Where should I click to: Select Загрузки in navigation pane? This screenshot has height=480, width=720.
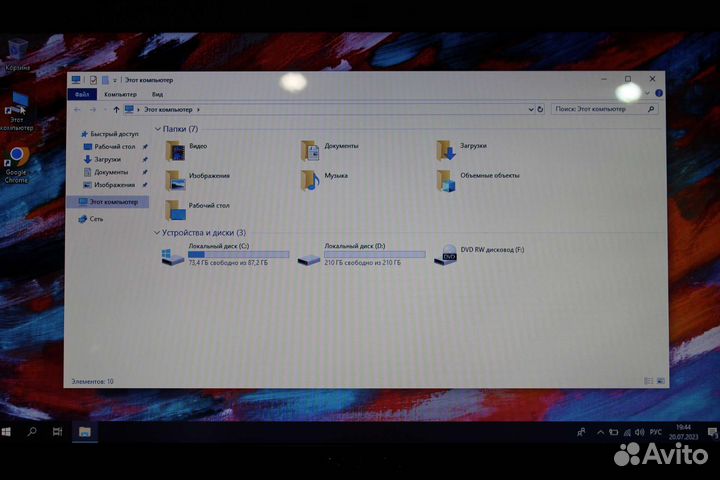(x=102, y=159)
